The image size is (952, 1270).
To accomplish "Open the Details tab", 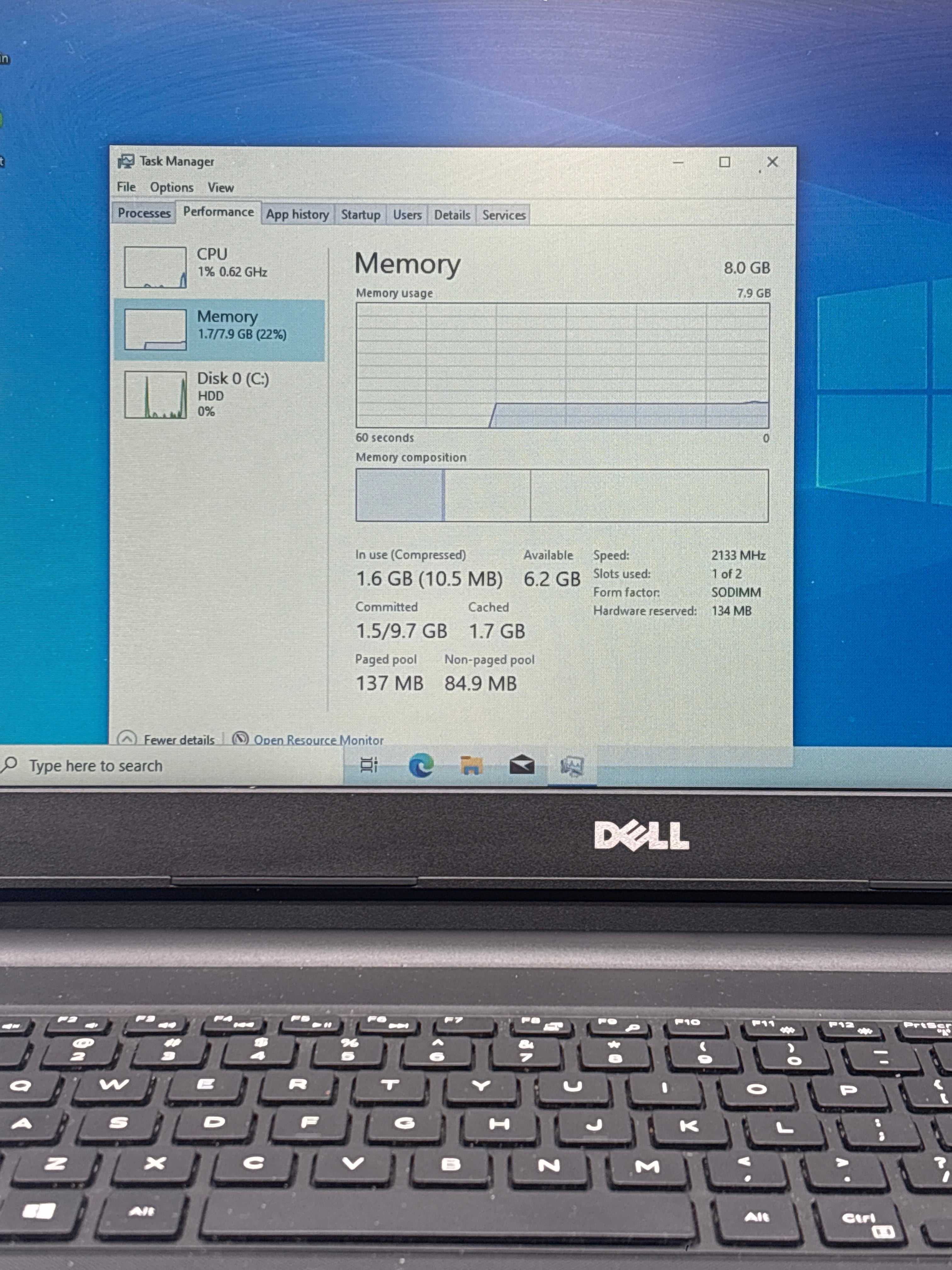I will click(x=452, y=215).
